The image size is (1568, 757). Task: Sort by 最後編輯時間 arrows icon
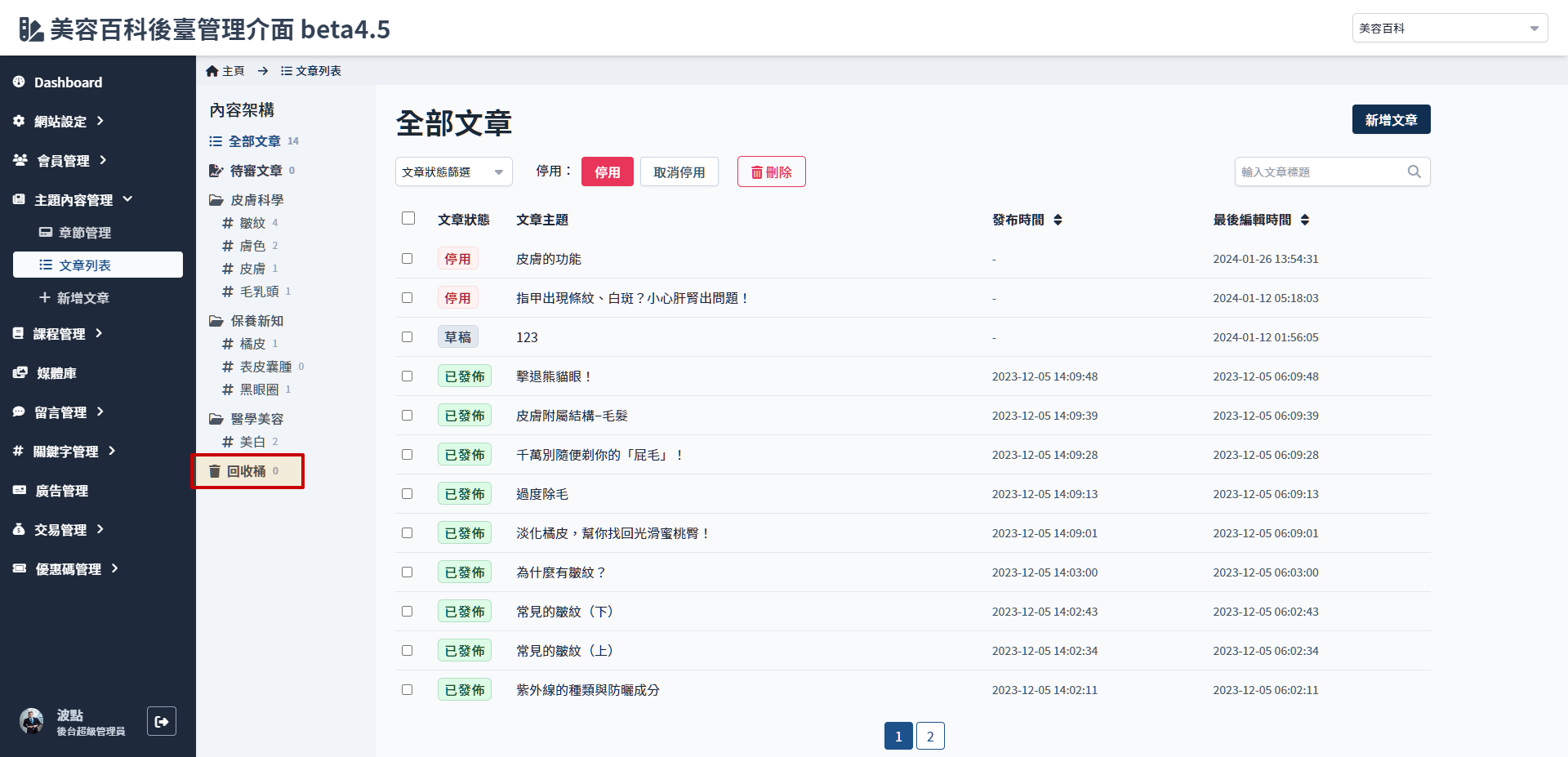tap(1305, 220)
